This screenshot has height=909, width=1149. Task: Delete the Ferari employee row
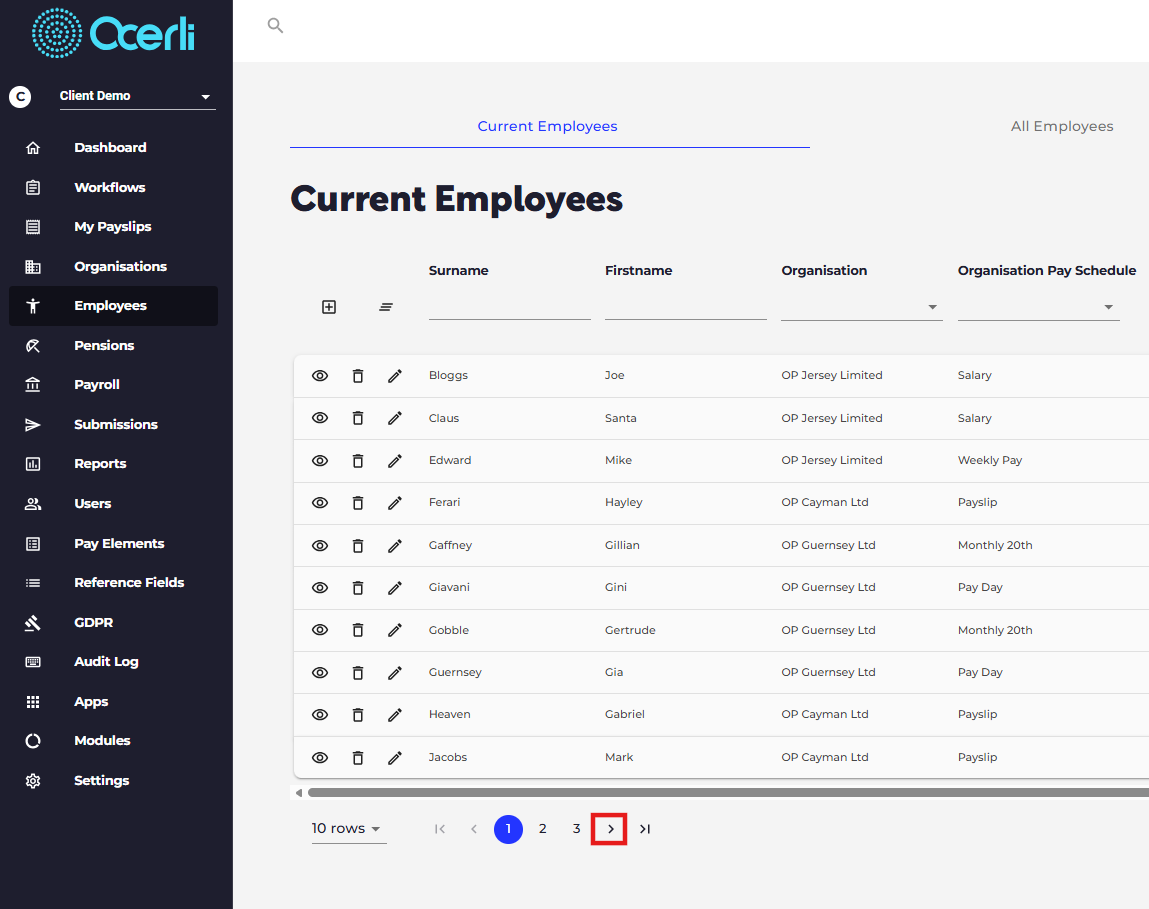click(358, 503)
